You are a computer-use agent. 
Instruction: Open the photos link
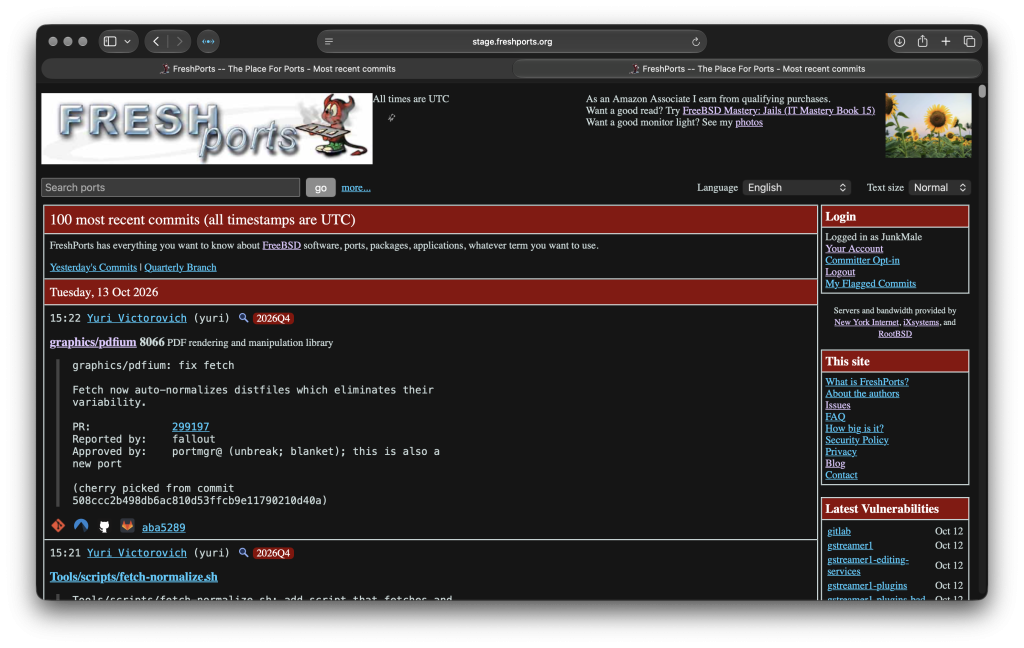click(749, 122)
